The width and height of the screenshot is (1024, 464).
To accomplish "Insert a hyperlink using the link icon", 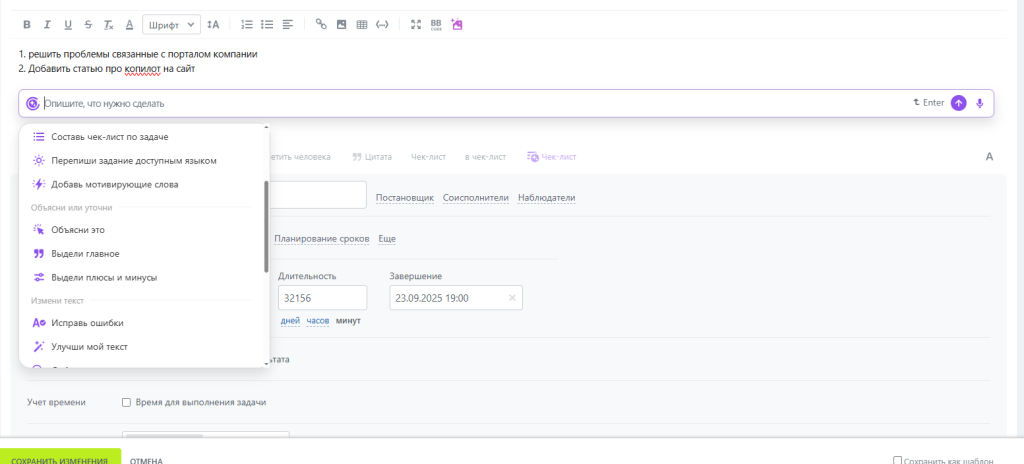I will coord(321,24).
